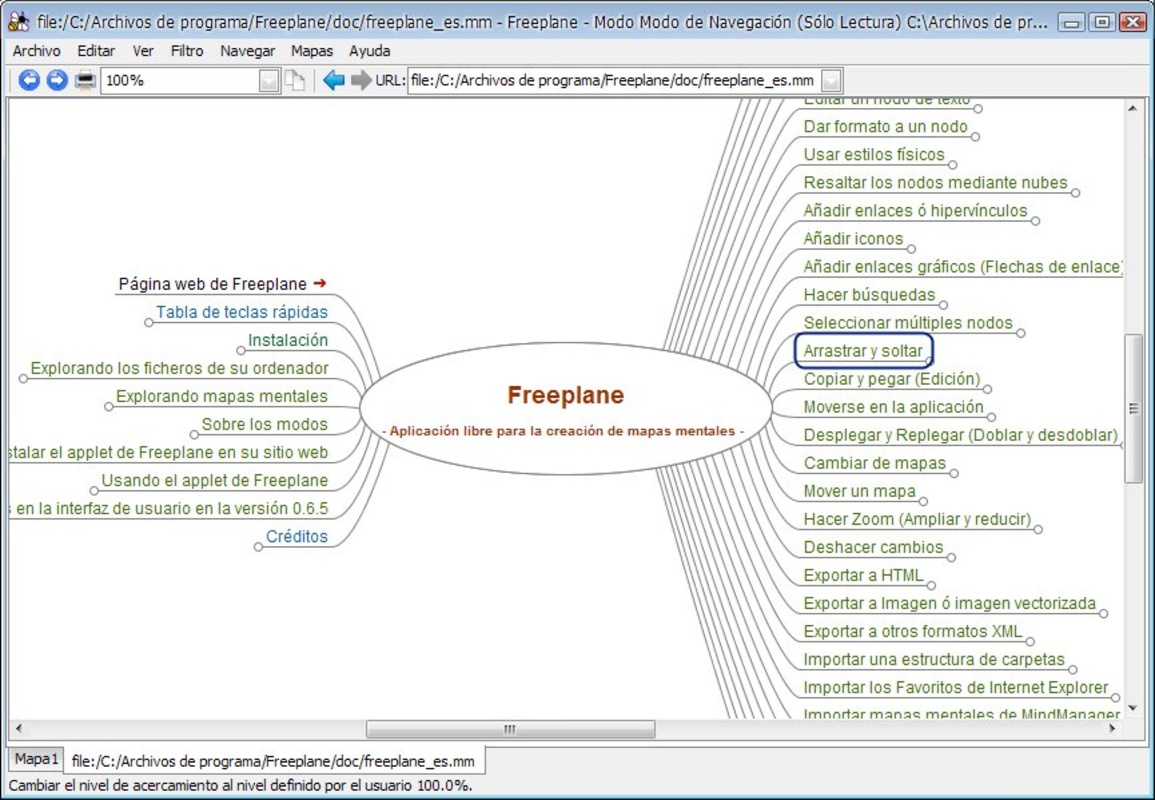This screenshot has height=800, width=1155.
Task: Expand the fold circle on Exportar a HTML
Action: 931,586
